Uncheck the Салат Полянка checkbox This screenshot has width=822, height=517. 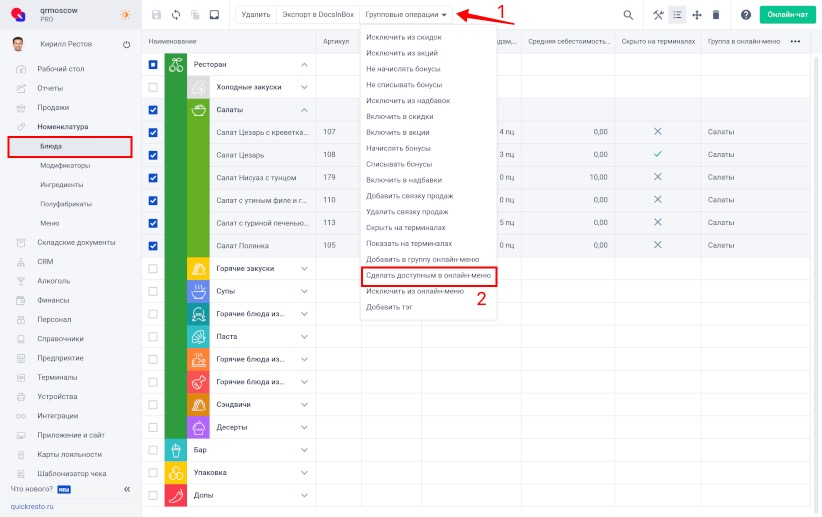(x=153, y=245)
